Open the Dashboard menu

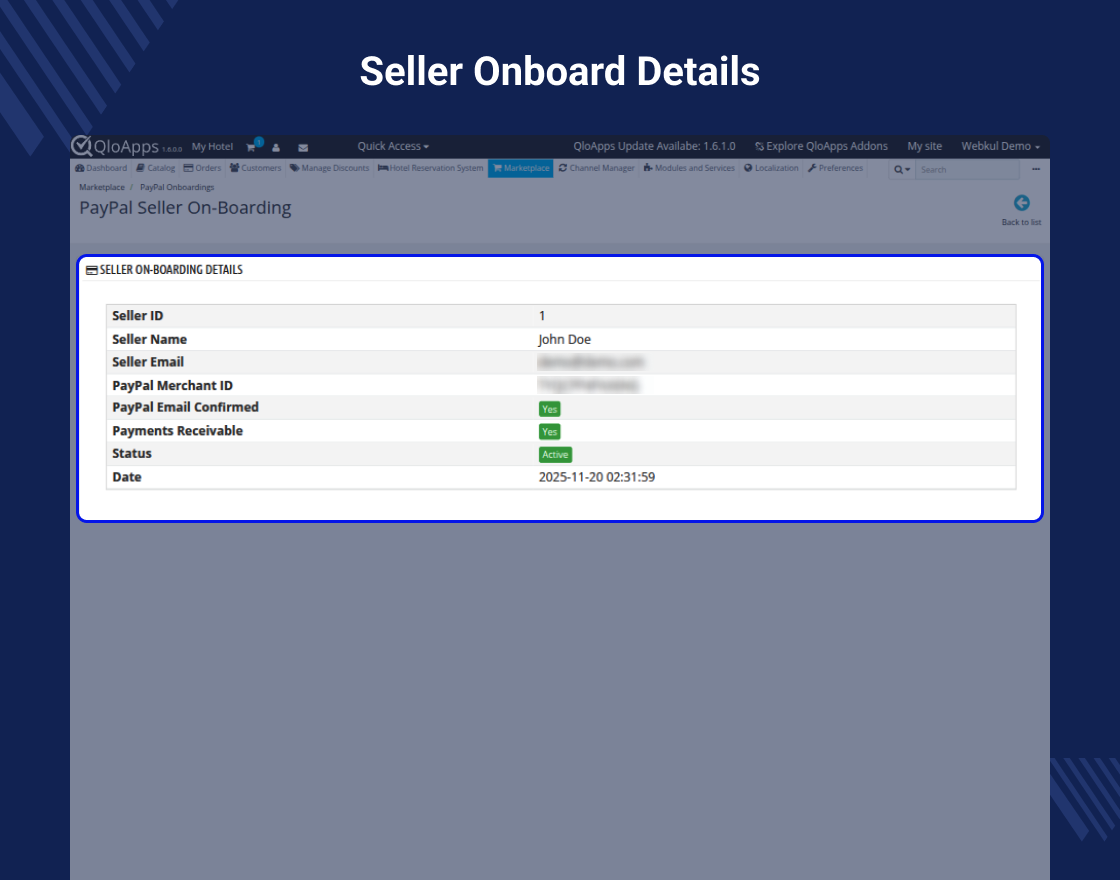tap(101, 168)
